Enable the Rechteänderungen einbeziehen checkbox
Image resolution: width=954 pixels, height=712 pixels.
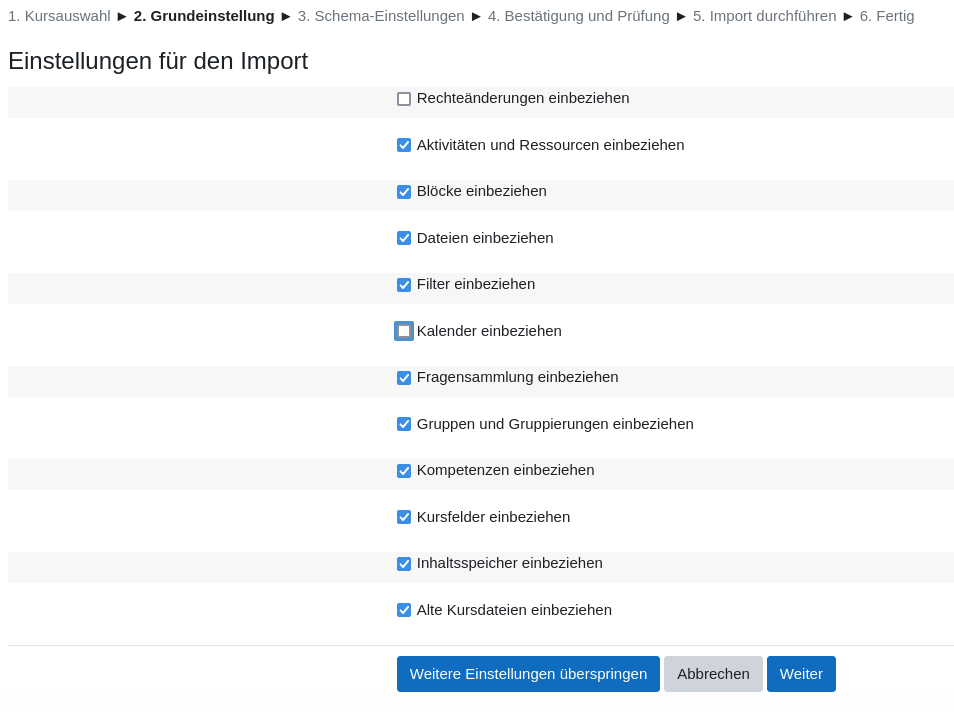(x=404, y=99)
